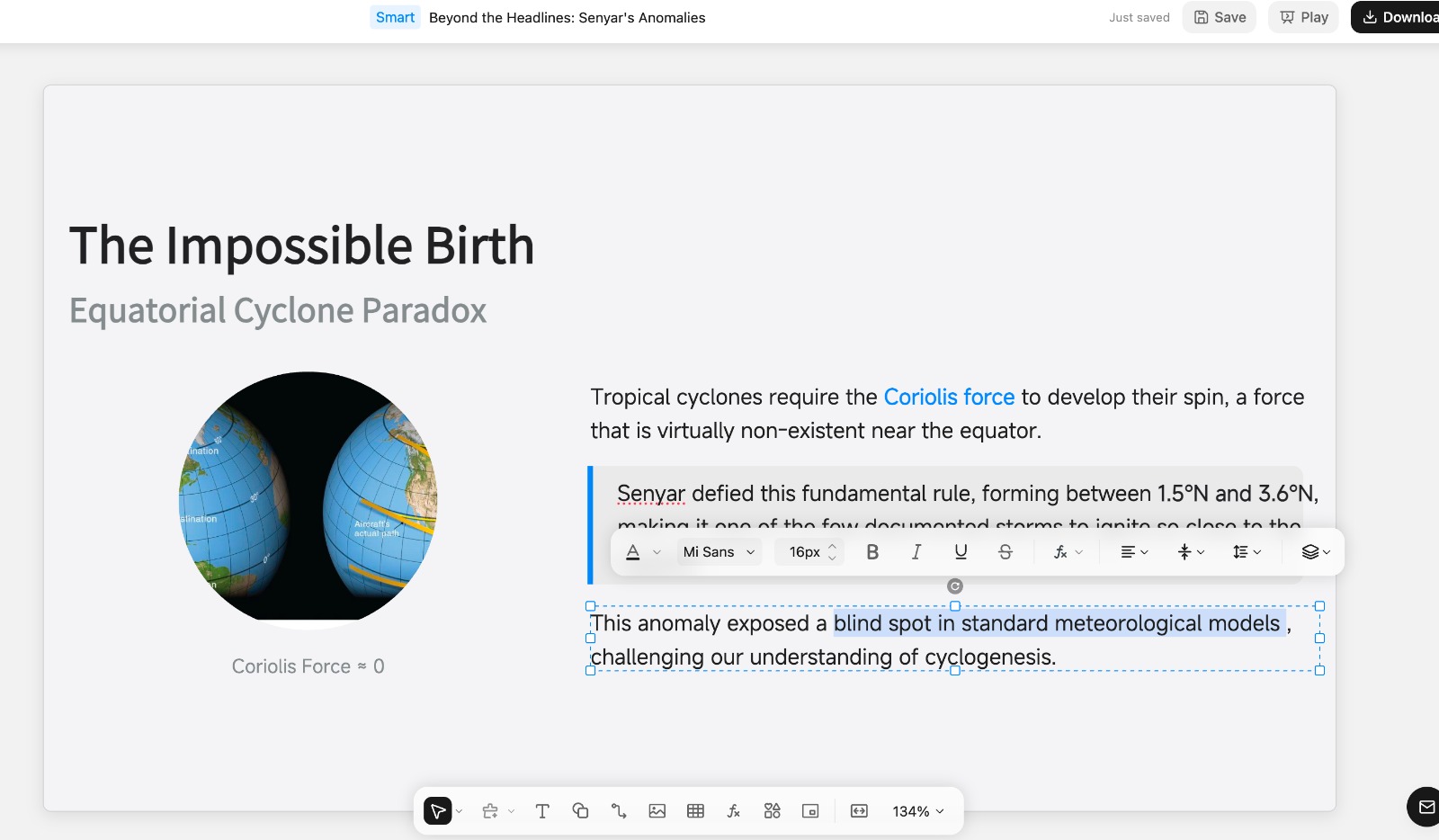The width and height of the screenshot is (1439, 840).
Task: Open the text alignment dropdown
Action: pyautogui.click(x=1134, y=552)
